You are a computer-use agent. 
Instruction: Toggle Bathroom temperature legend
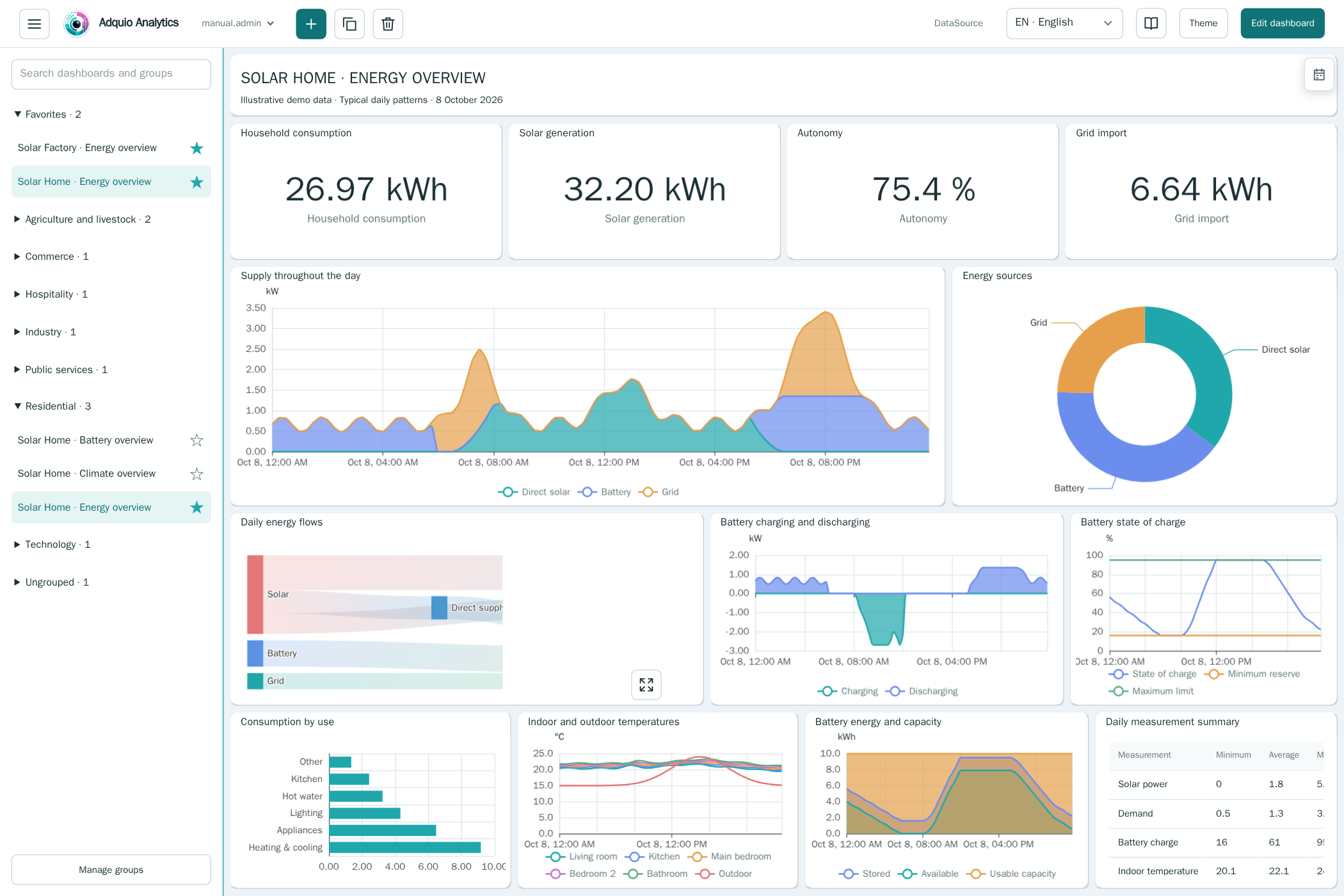tap(656, 874)
